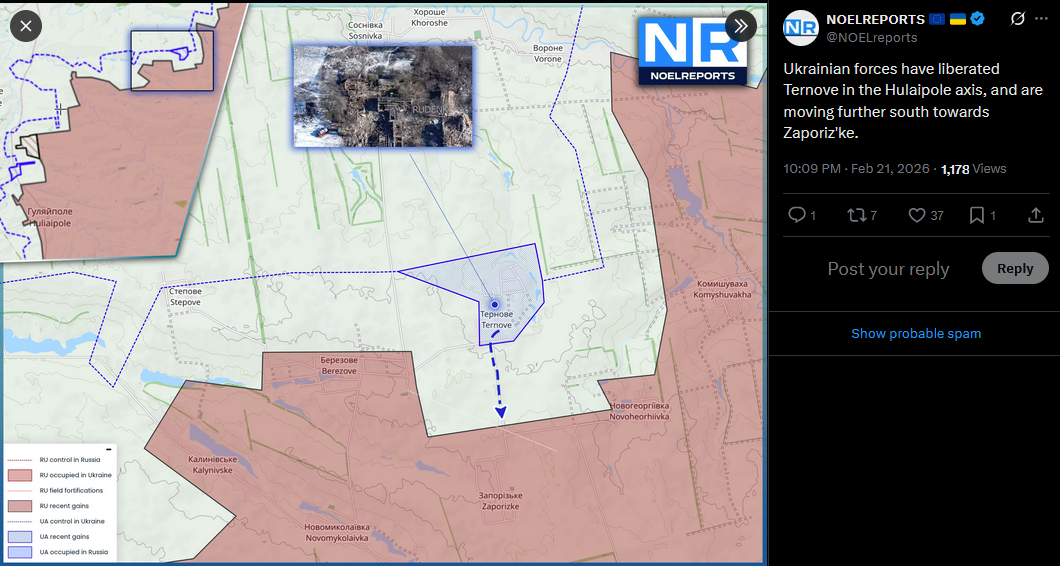The height and width of the screenshot is (566, 1060).
Task: Click the 1,178 Views count
Action: (973, 168)
